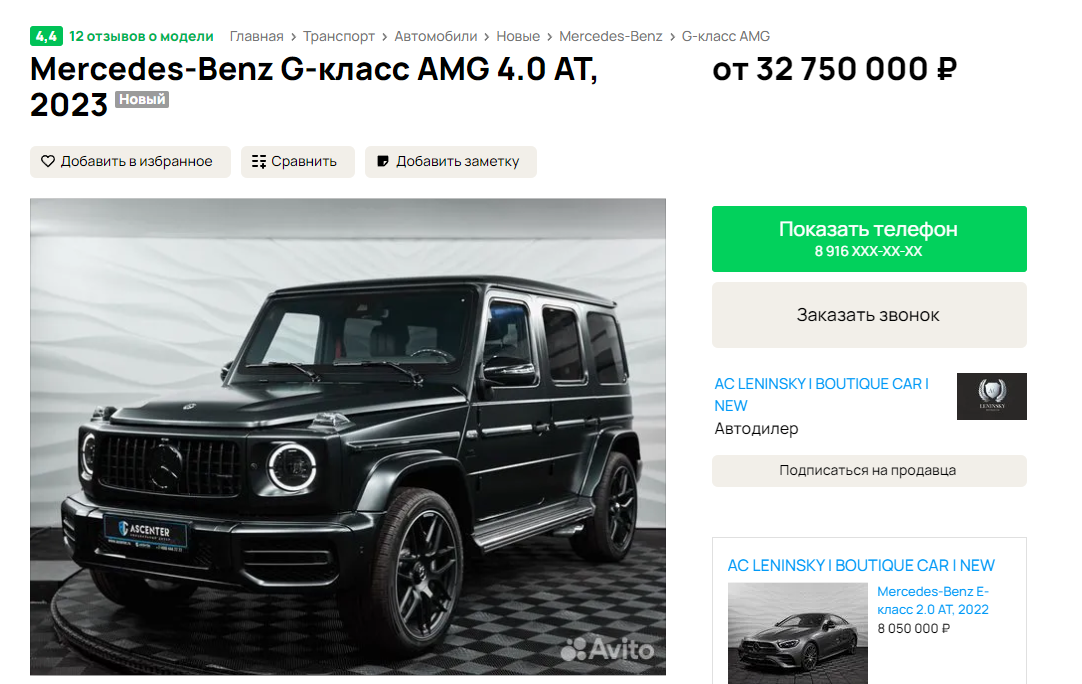Open the Mercedes-Benz E-класс thumbnail
The height and width of the screenshot is (684, 1082).
pos(798,634)
